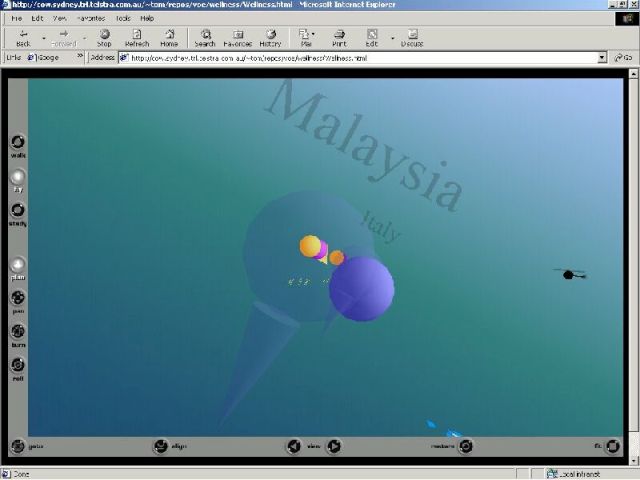Go to next viewpoint with right arrow
Image resolution: width=640 pixels, height=480 pixels.
[x=334, y=446]
